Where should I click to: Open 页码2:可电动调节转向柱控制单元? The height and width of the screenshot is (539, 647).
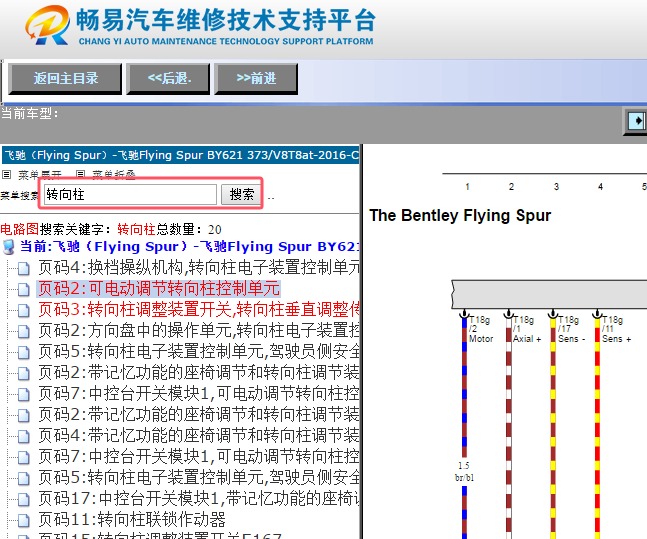pyautogui.click(x=159, y=288)
